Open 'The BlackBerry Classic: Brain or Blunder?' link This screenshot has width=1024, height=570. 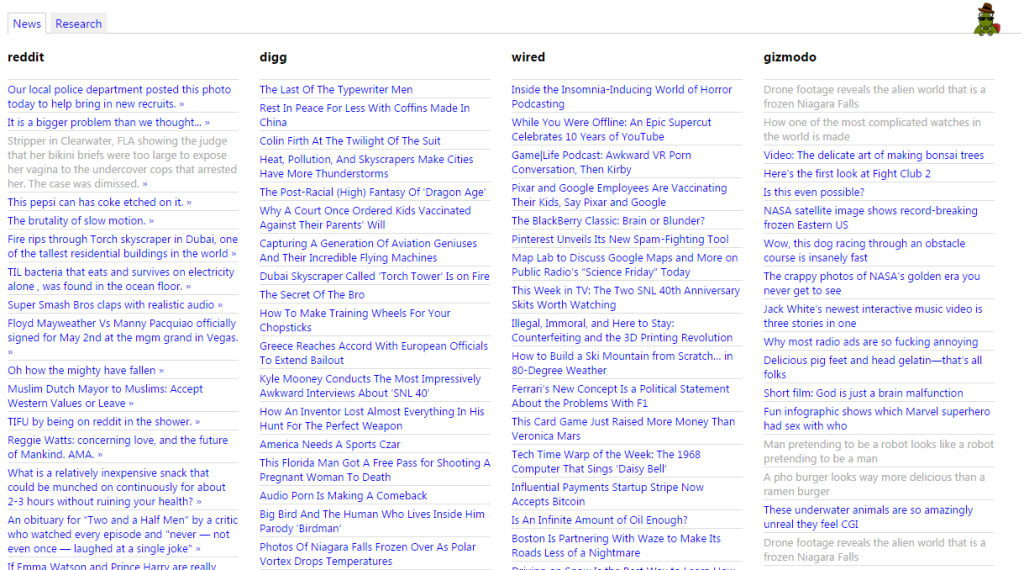[x=608, y=221]
